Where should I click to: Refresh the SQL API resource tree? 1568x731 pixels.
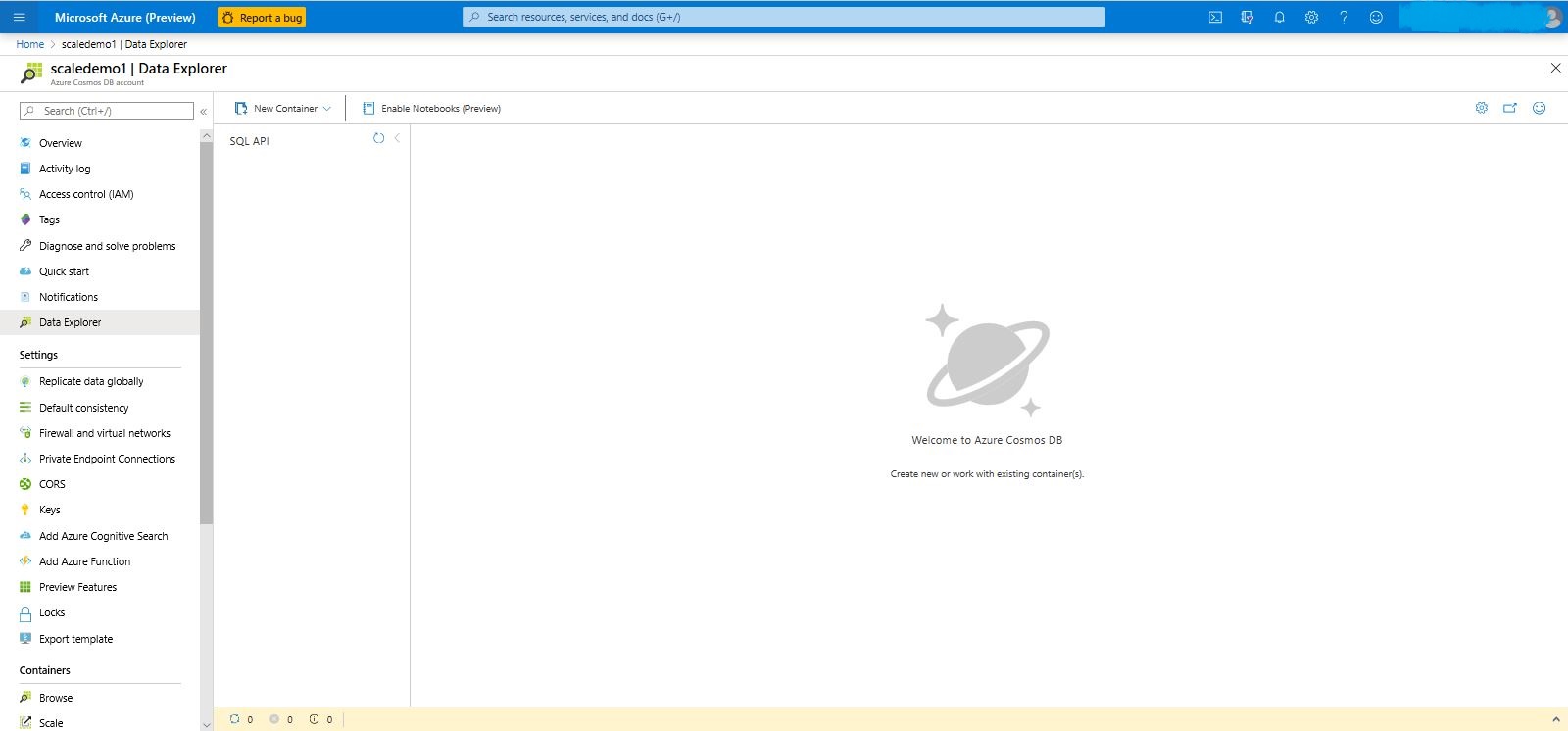(378, 138)
